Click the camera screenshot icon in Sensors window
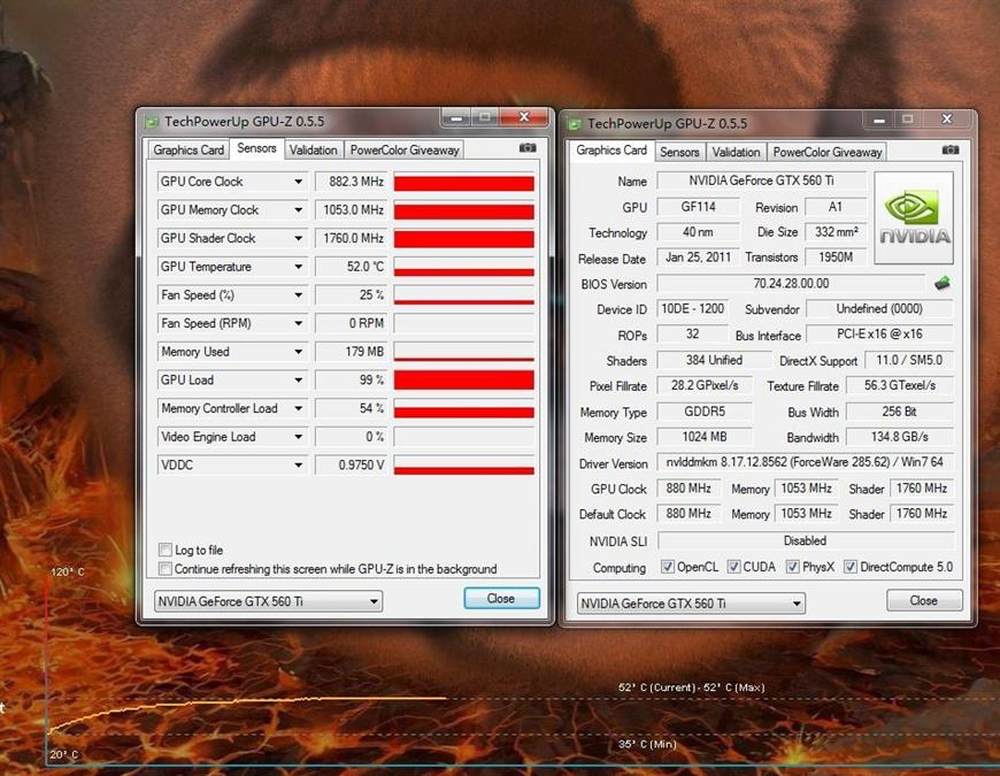 pos(527,148)
